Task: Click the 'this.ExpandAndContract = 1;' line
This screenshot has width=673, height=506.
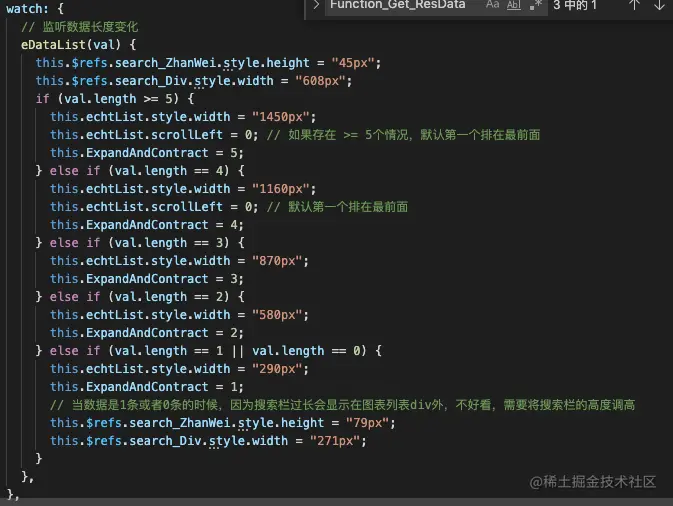Action: click(x=147, y=387)
